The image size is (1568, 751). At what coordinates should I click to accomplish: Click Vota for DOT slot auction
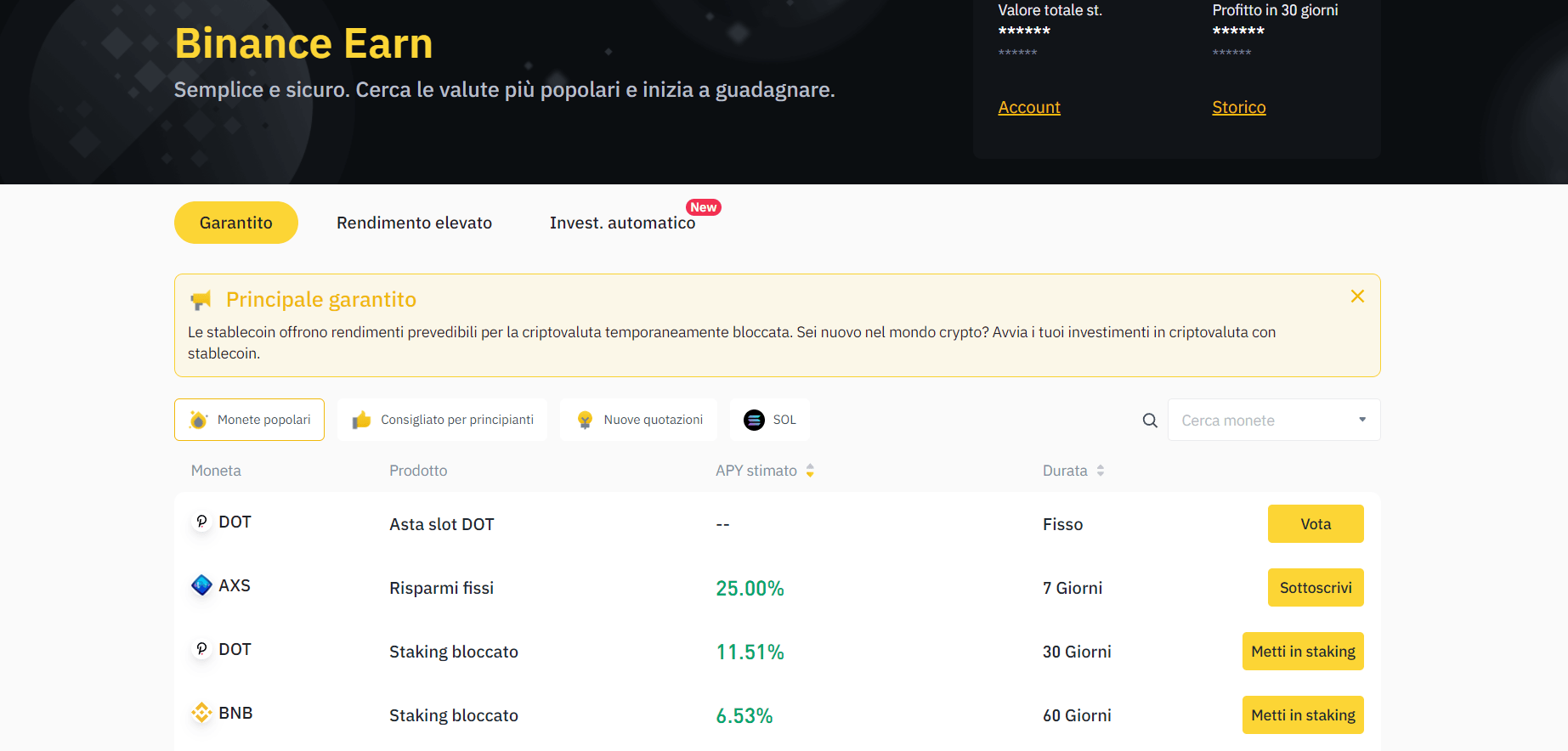(x=1316, y=524)
